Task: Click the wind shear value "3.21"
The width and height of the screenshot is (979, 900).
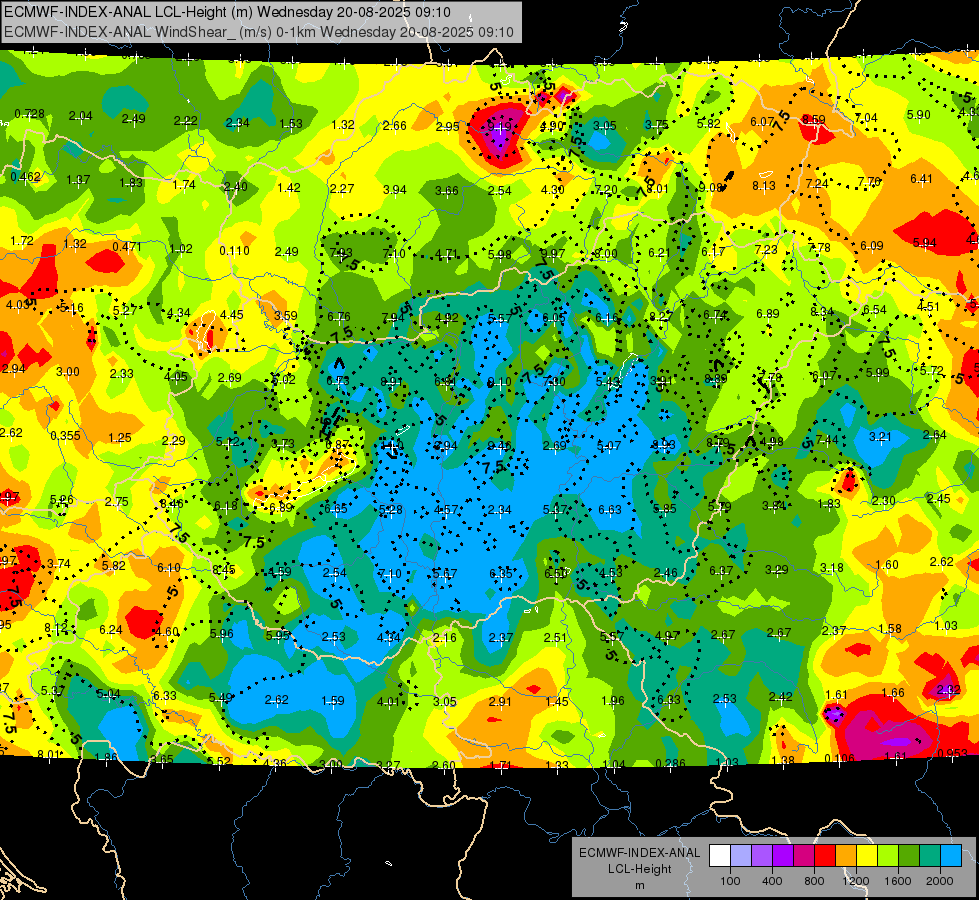Action: click(x=880, y=437)
